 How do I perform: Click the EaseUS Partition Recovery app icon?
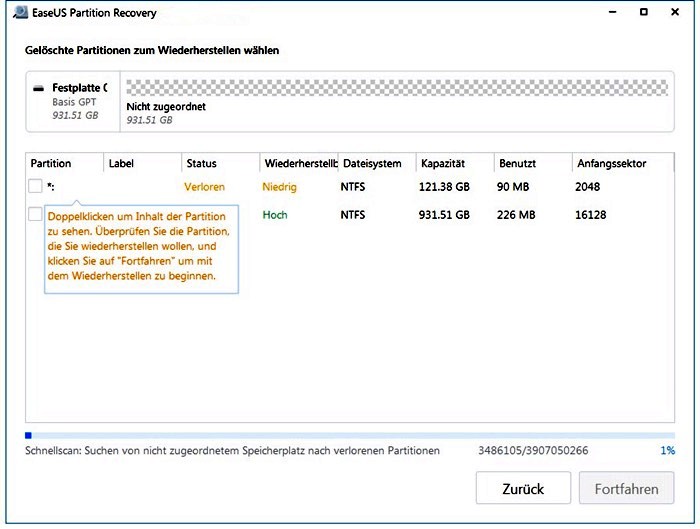pos(21,12)
